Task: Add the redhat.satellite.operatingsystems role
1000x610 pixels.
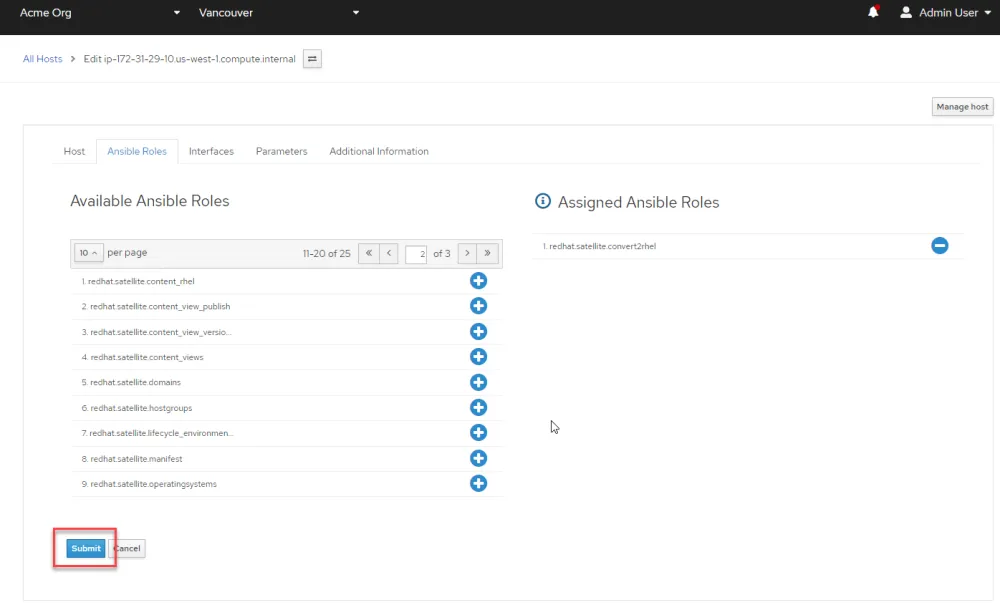Action: (478, 484)
